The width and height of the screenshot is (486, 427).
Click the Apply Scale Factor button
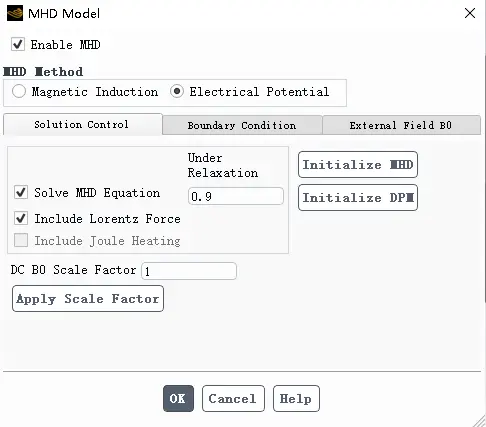pos(88,298)
